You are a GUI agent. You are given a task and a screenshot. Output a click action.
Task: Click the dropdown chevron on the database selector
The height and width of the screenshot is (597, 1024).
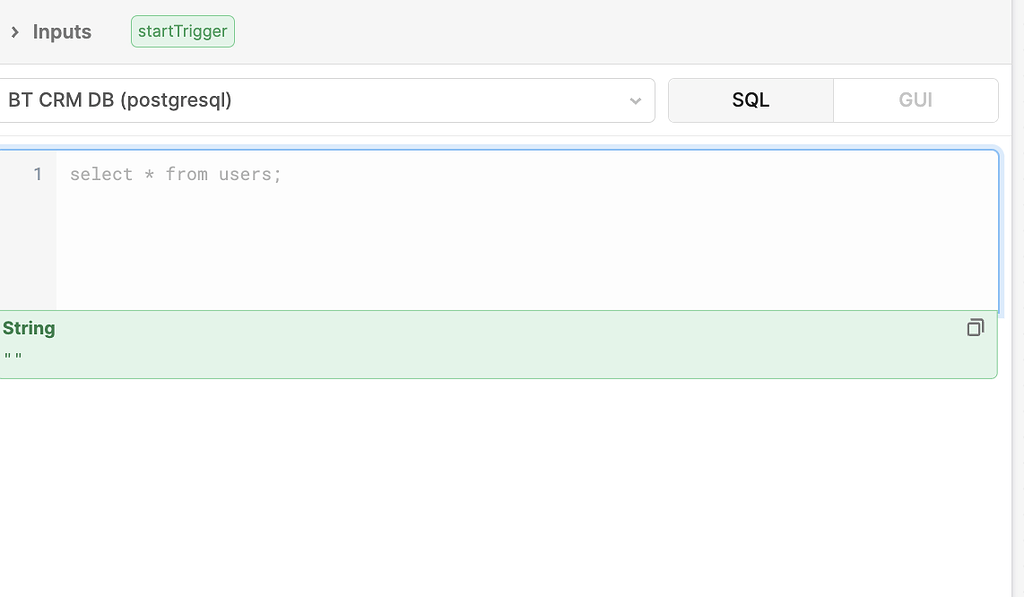pyautogui.click(x=636, y=100)
